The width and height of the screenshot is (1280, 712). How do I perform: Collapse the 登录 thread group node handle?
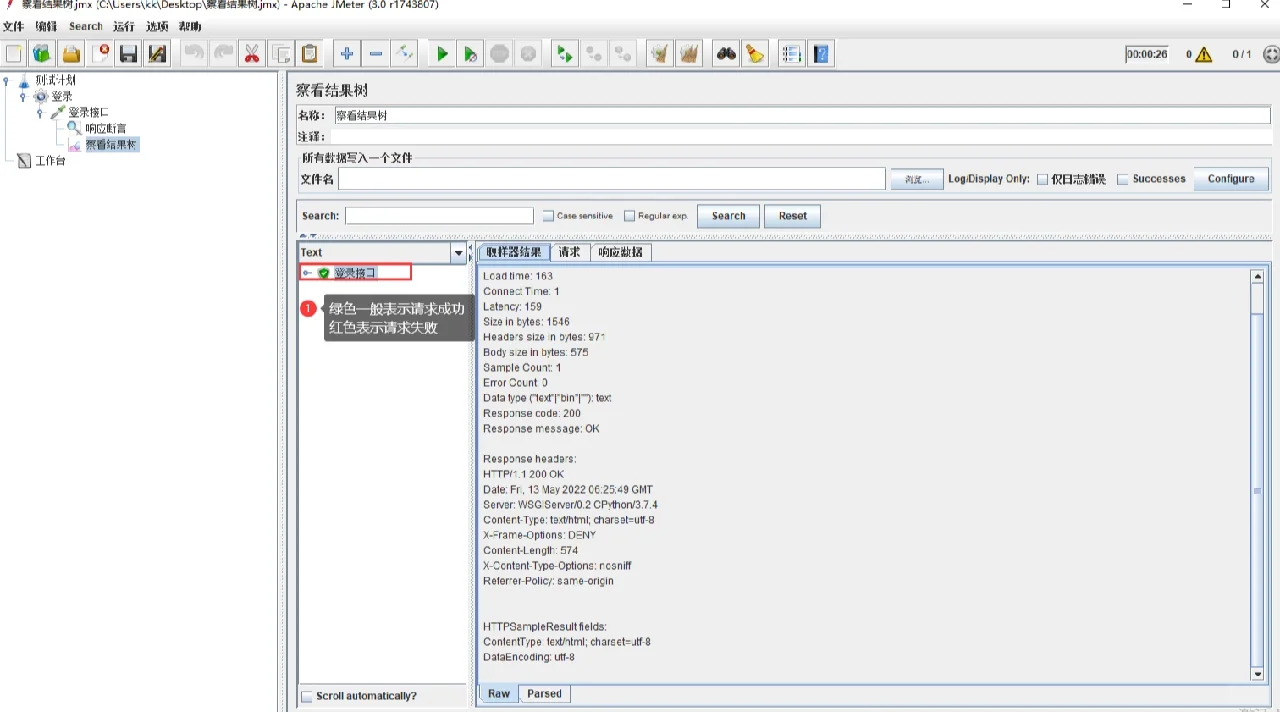[x=22, y=97]
